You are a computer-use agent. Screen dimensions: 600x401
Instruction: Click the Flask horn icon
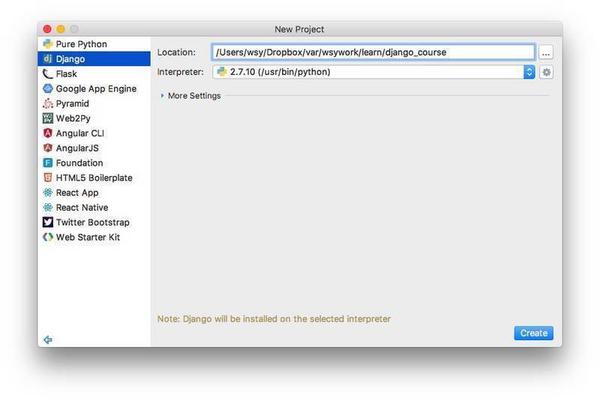[x=47, y=73]
